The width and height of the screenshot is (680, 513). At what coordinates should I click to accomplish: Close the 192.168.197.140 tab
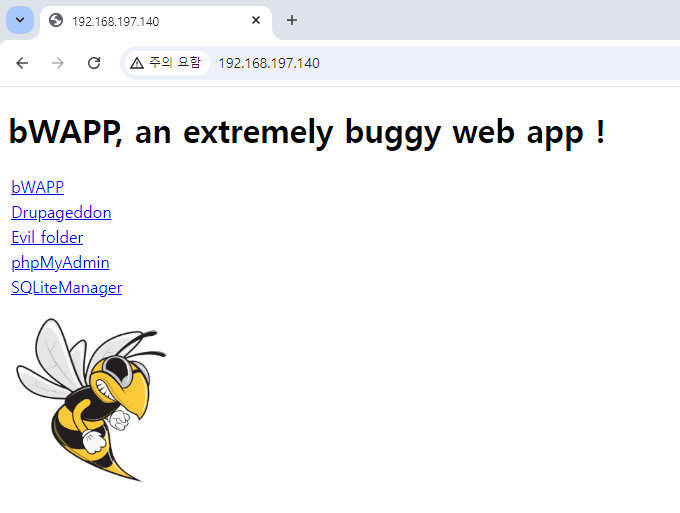click(256, 20)
